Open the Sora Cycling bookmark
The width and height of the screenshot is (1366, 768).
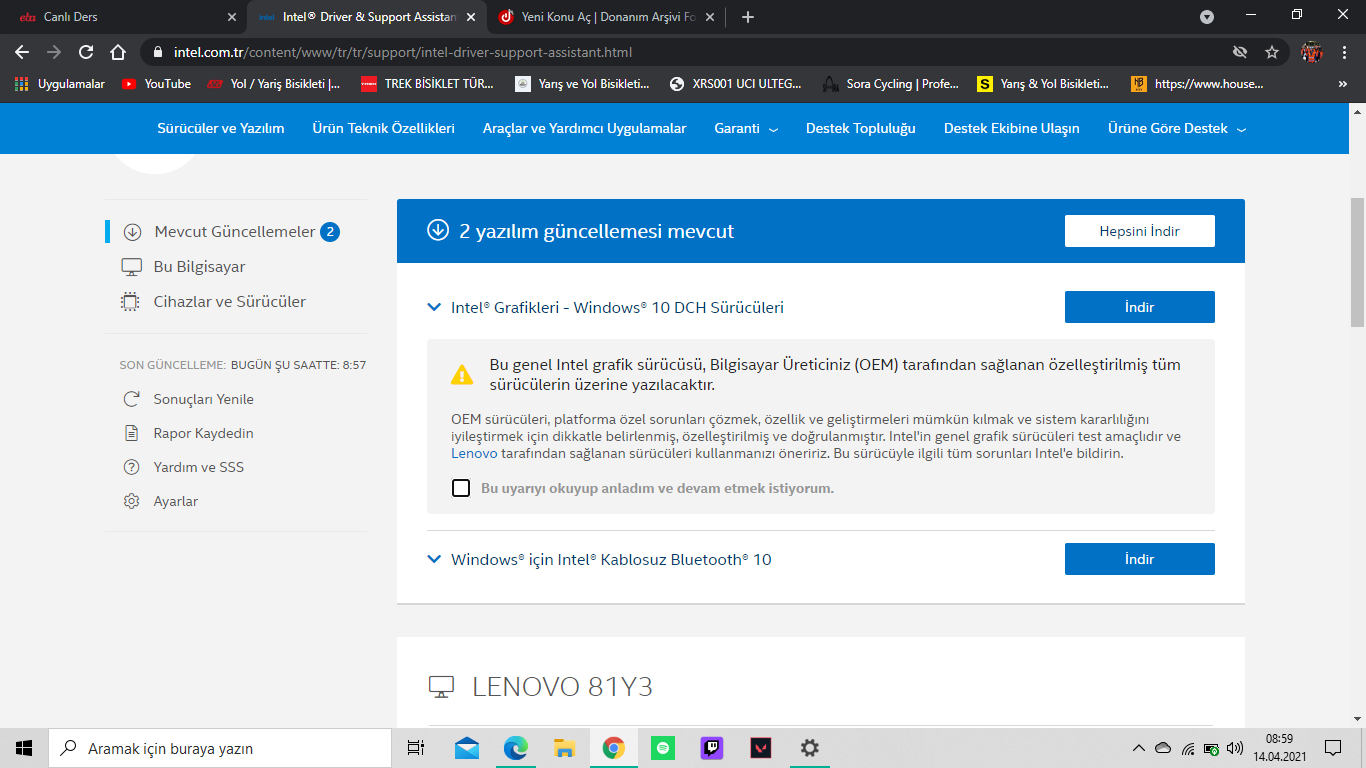tap(890, 84)
